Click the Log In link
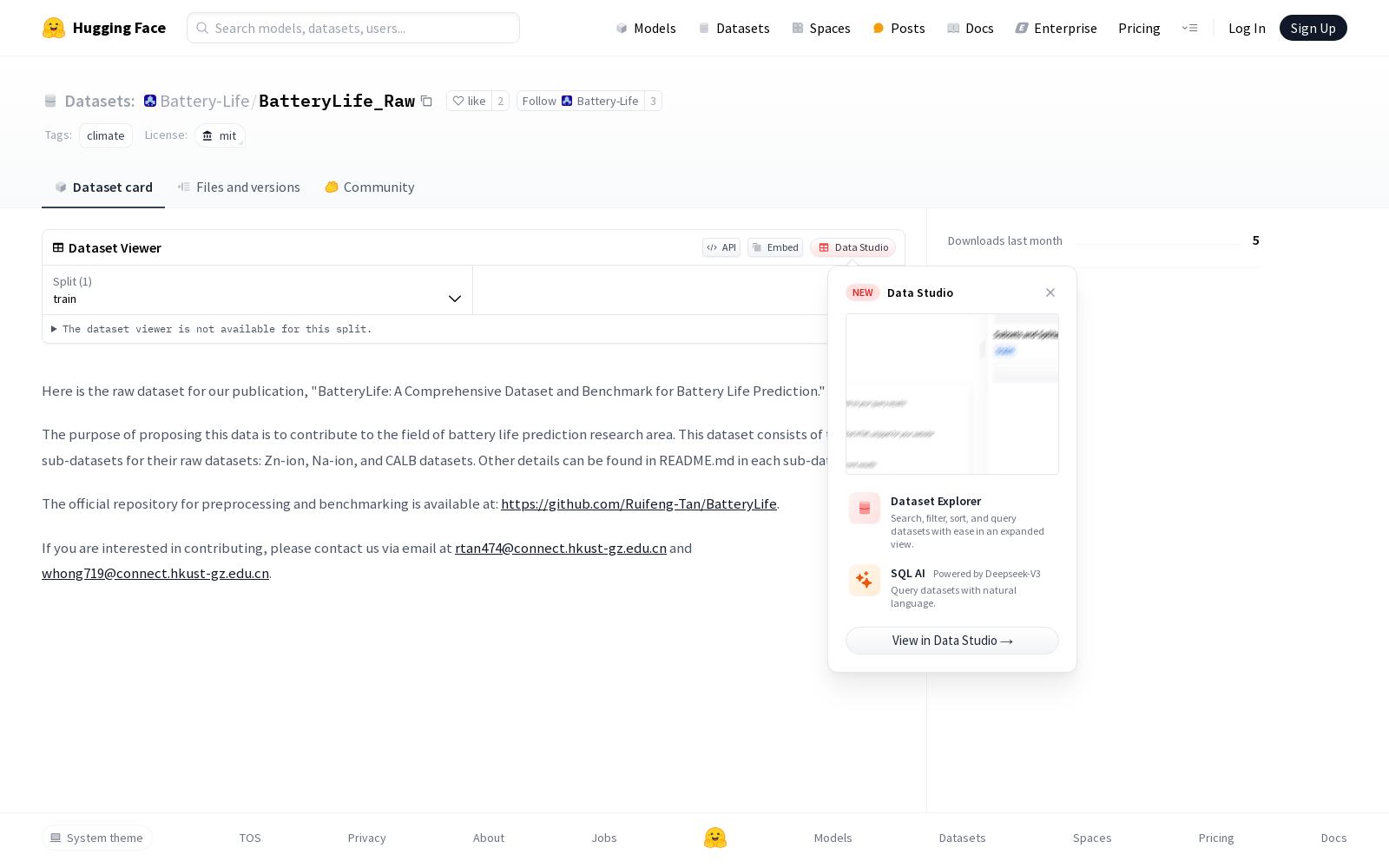 (x=1247, y=29)
